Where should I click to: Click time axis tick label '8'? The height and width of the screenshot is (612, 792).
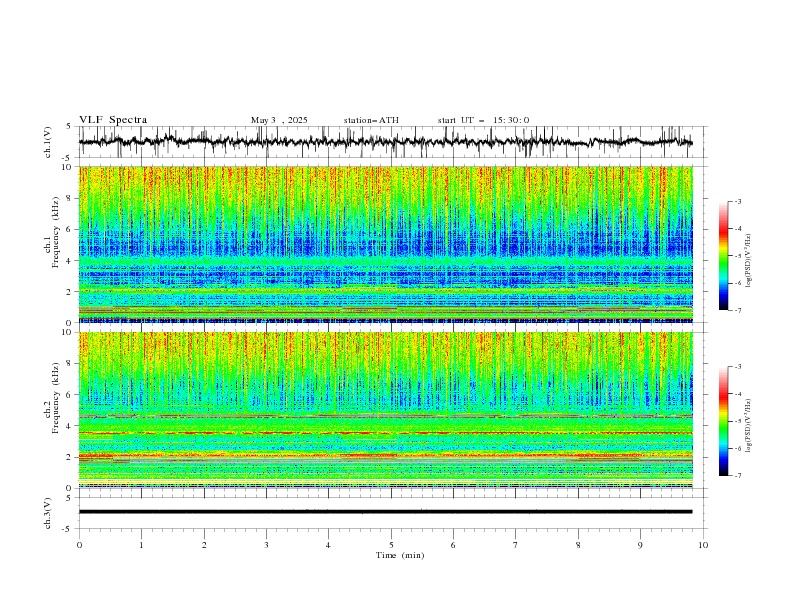coord(578,545)
